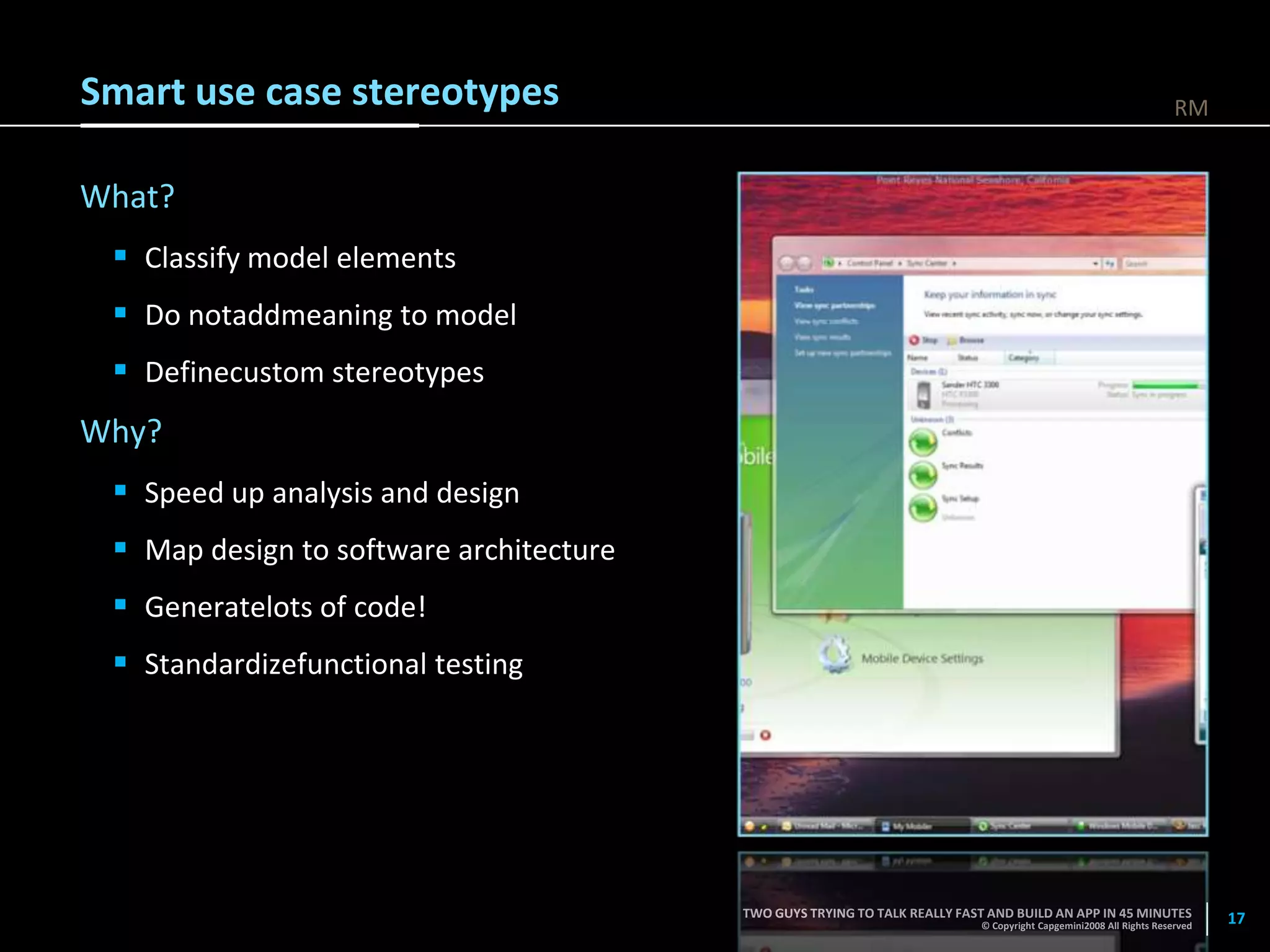Click the 'TWO GUYS TRYING TO TALK' footer text

click(967, 913)
